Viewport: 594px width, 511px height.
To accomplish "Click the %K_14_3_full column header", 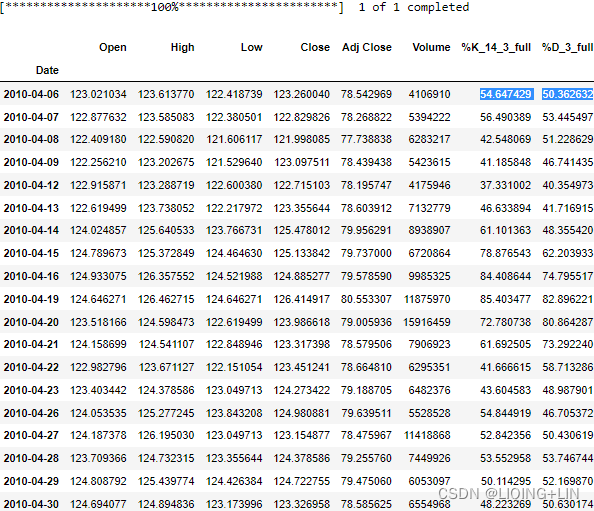I will (x=496, y=47).
